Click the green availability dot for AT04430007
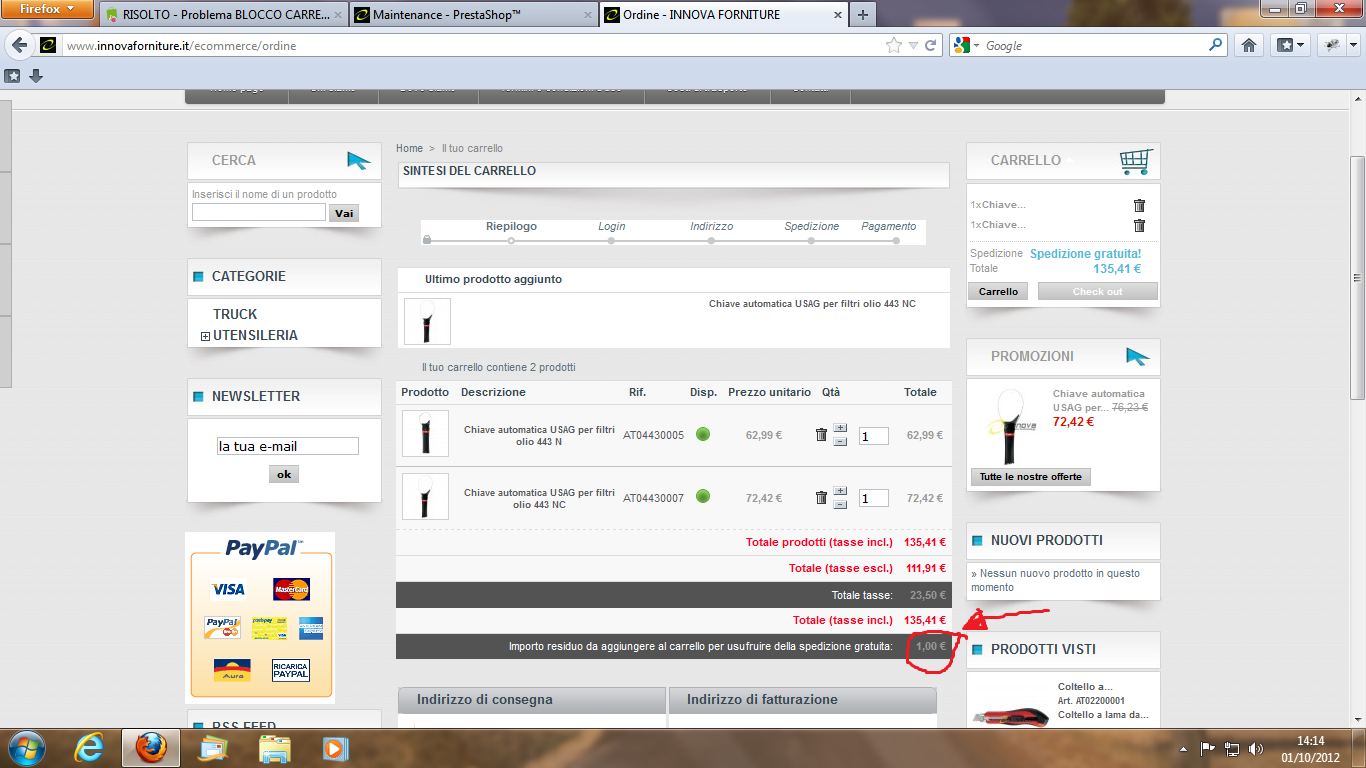The width and height of the screenshot is (1366, 768). coord(703,497)
